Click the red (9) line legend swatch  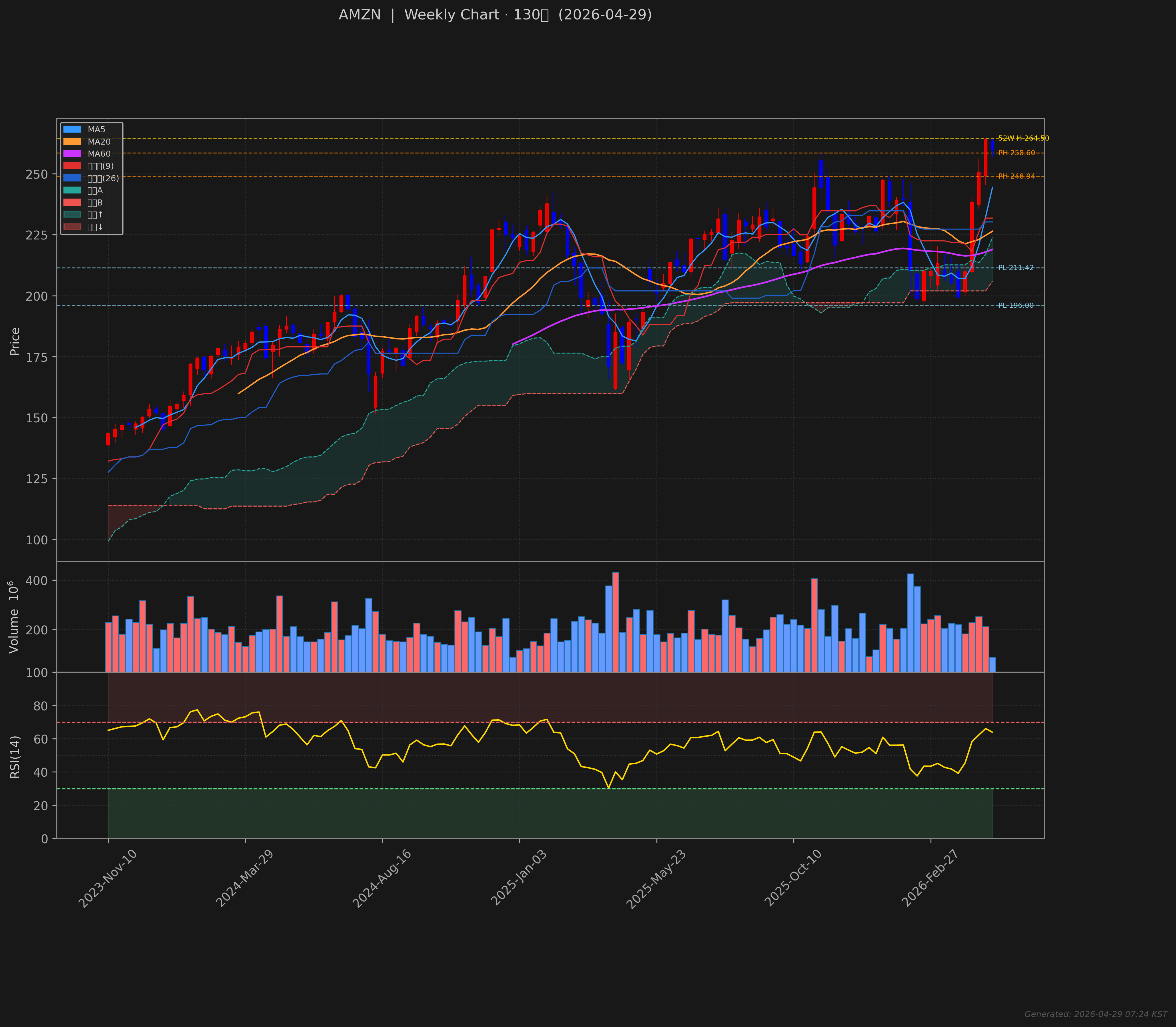point(72,166)
